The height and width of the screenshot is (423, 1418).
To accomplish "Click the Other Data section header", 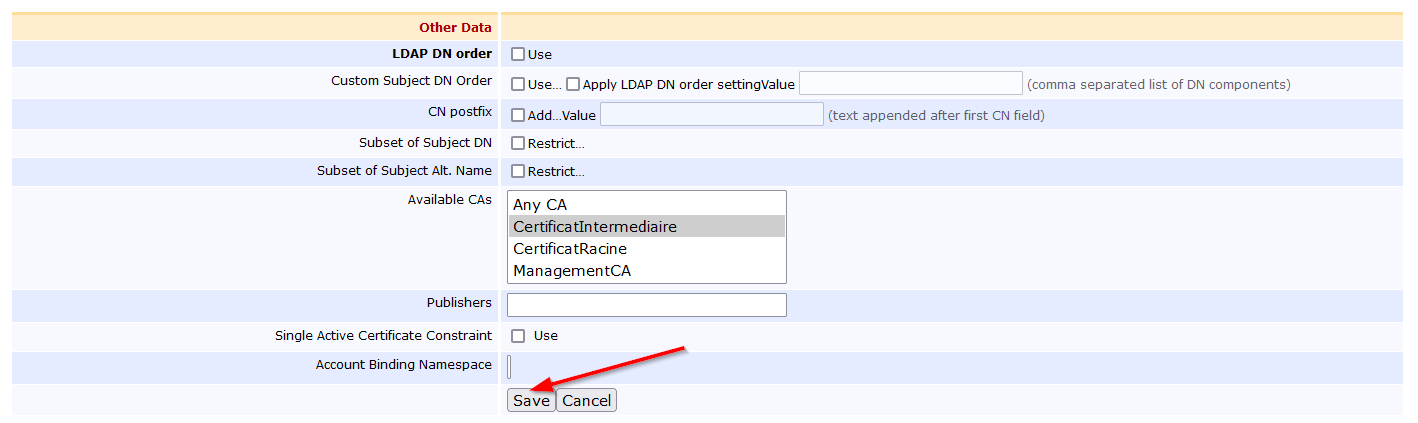I will 455,28.
